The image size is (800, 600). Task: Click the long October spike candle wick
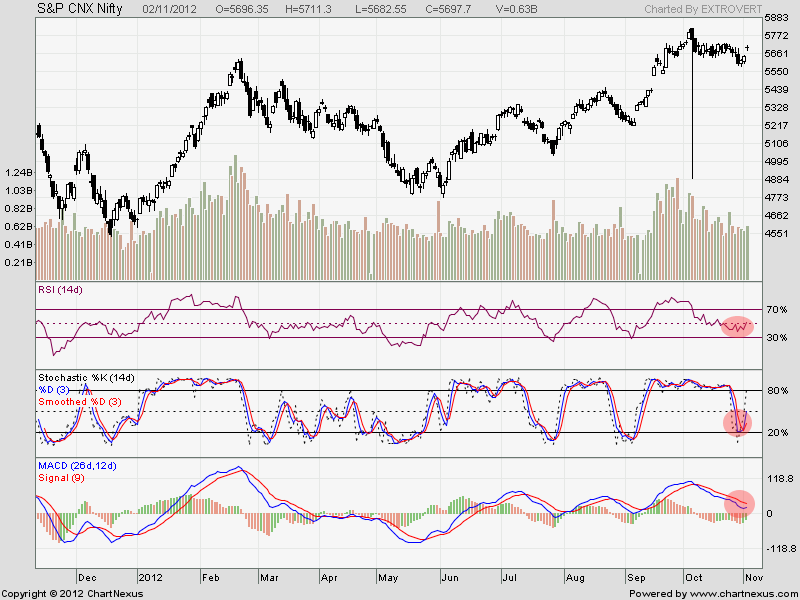click(x=693, y=120)
